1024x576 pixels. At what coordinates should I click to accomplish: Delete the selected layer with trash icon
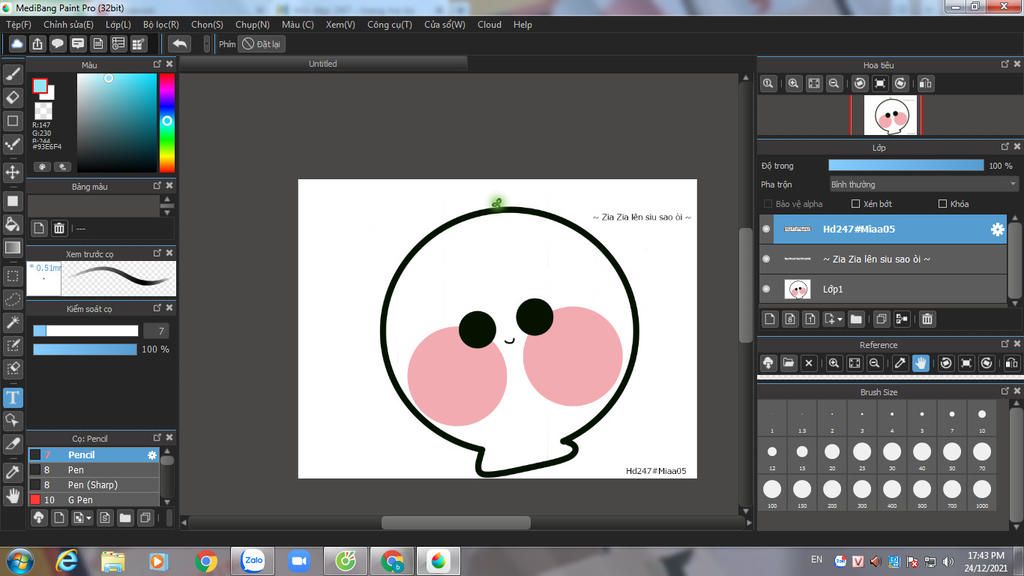point(927,319)
